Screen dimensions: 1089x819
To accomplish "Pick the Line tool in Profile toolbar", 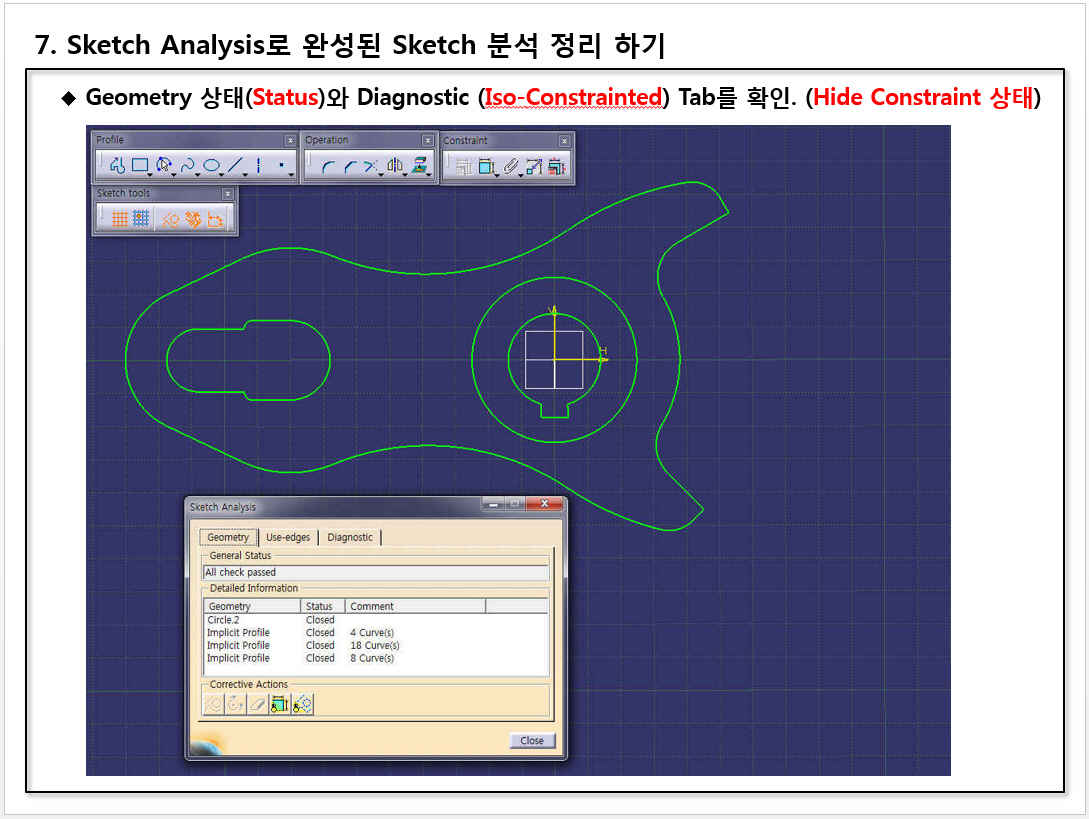I will click(235, 166).
